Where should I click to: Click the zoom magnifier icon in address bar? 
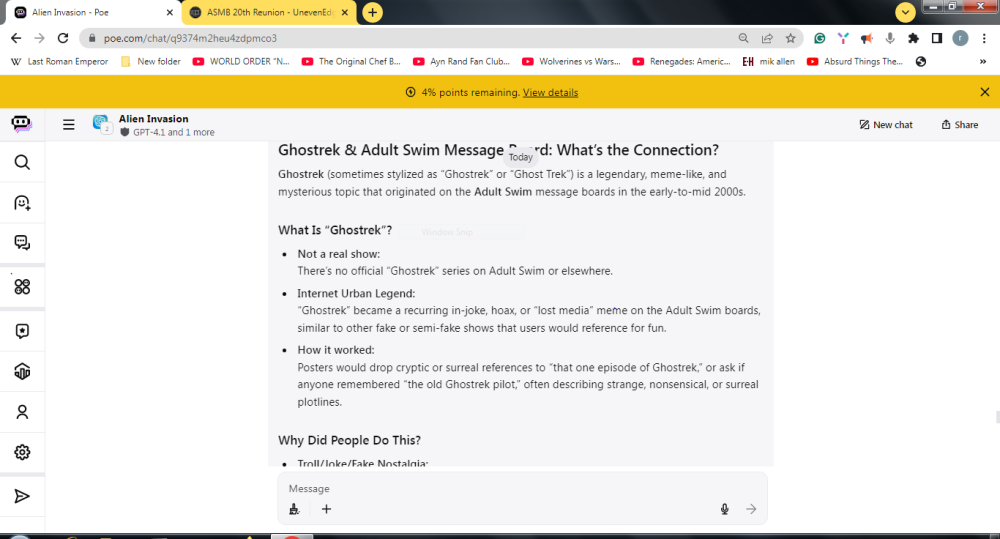(x=744, y=38)
